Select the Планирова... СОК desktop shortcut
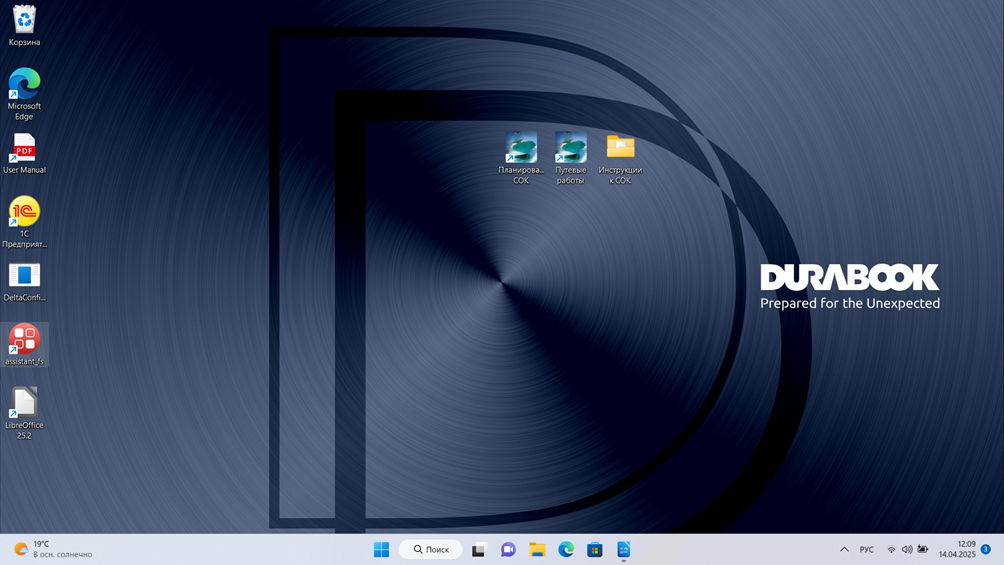 (x=521, y=158)
